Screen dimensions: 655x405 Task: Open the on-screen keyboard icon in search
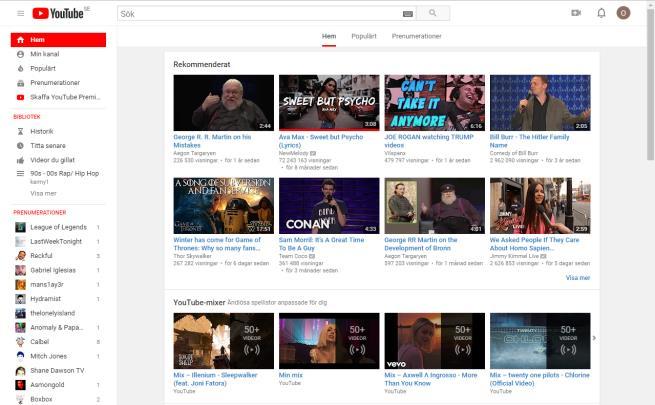click(408, 14)
